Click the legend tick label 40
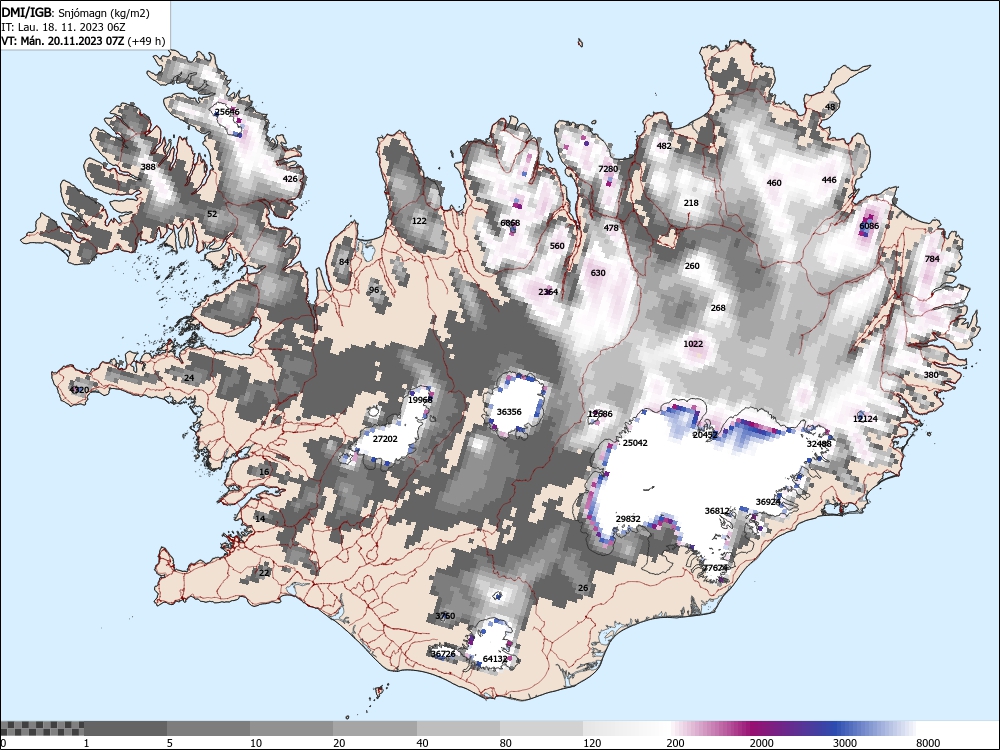Image resolution: width=1000 pixels, height=750 pixels. click(422, 743)
